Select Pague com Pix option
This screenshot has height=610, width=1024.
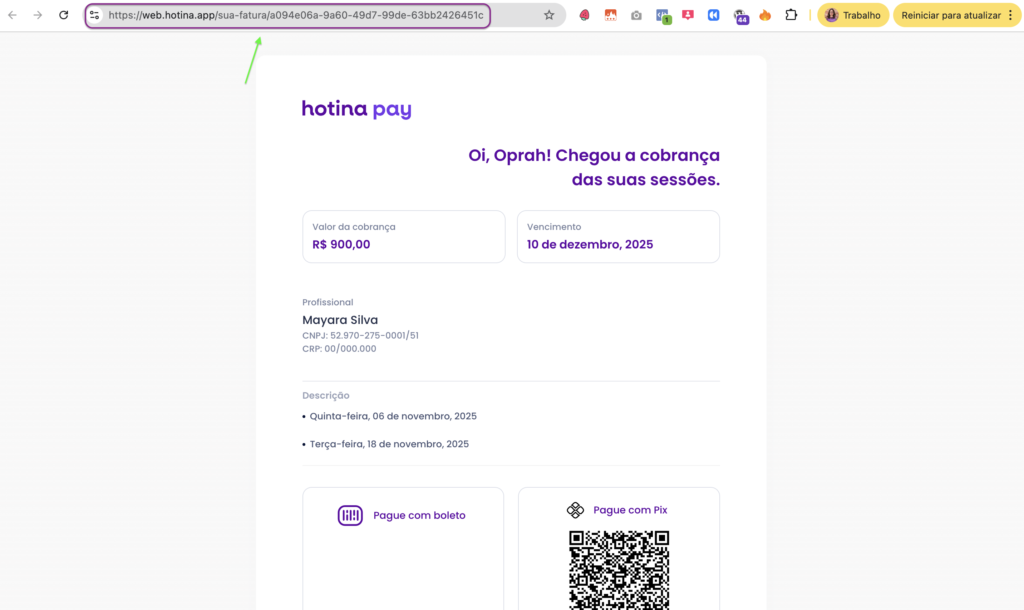pos(618,510)
